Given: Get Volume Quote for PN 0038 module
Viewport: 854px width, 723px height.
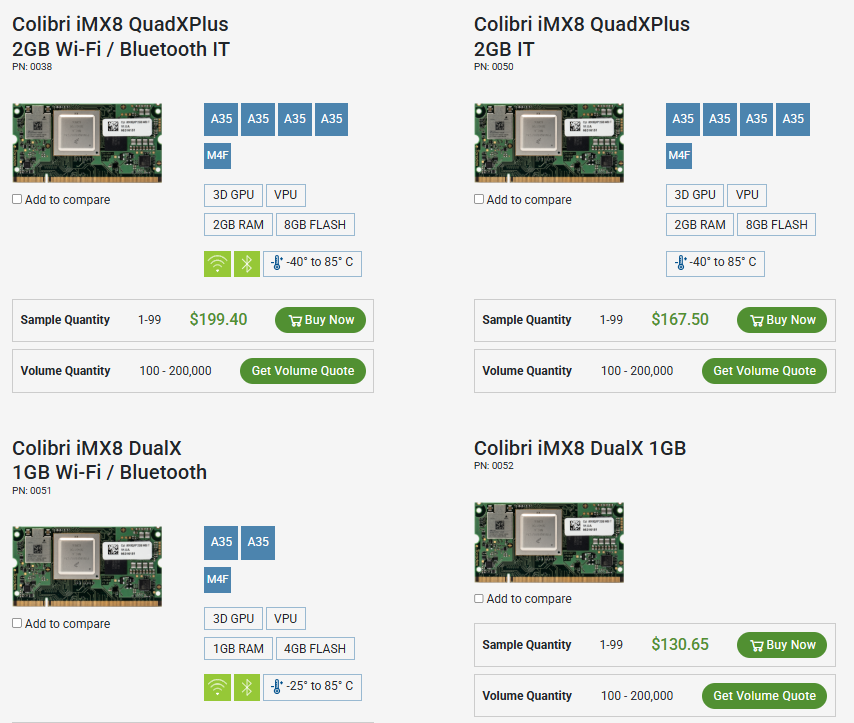Looking at the screenshot, I should pyautogui.click(x=303, y=371).
